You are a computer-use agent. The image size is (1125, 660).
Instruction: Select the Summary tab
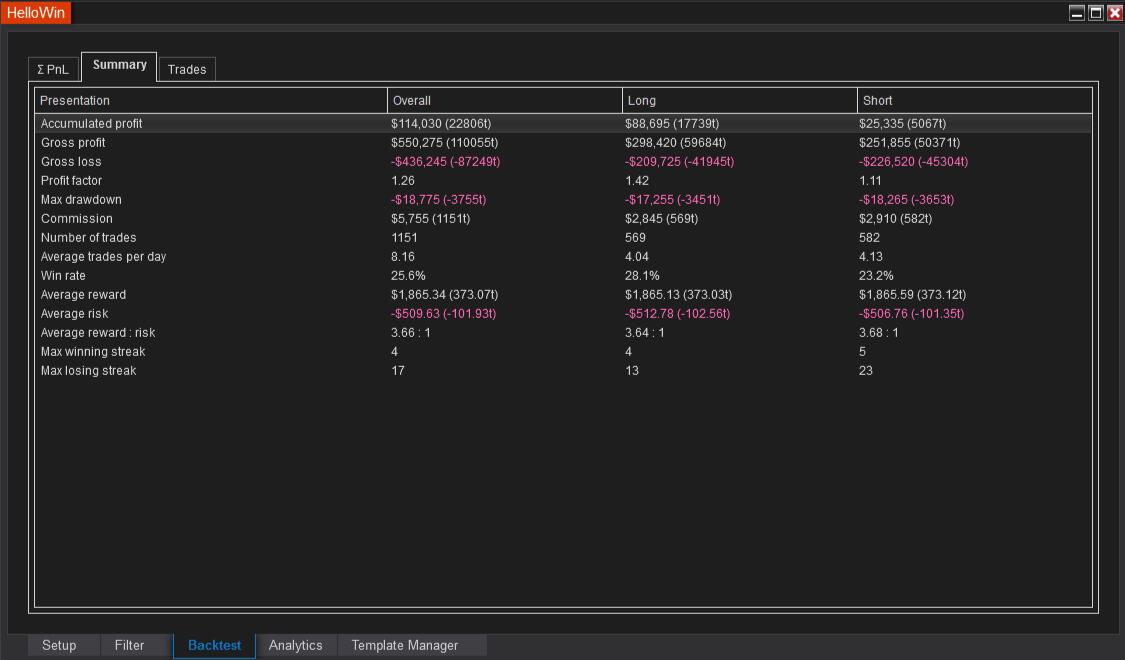coord(119,65)
